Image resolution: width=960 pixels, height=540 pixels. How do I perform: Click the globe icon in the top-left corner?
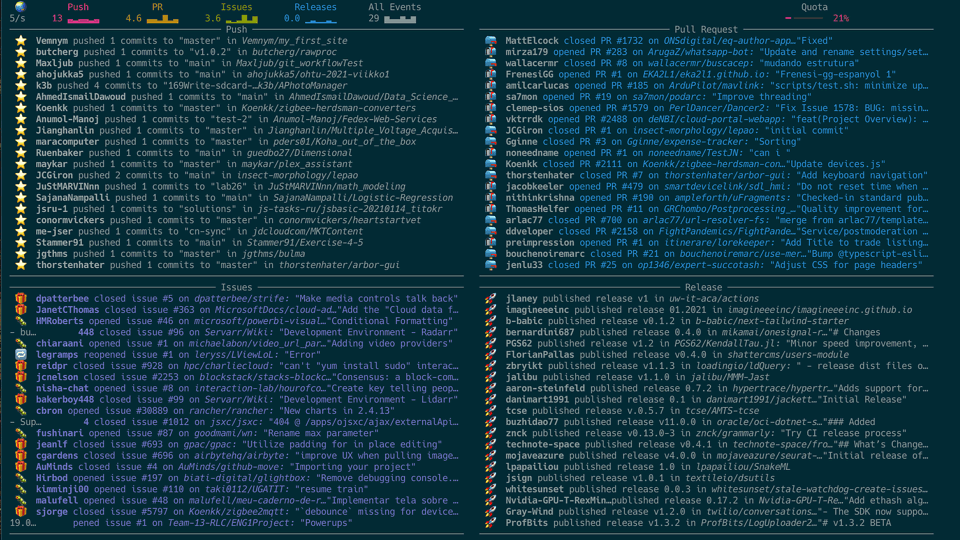click(20, 7)
